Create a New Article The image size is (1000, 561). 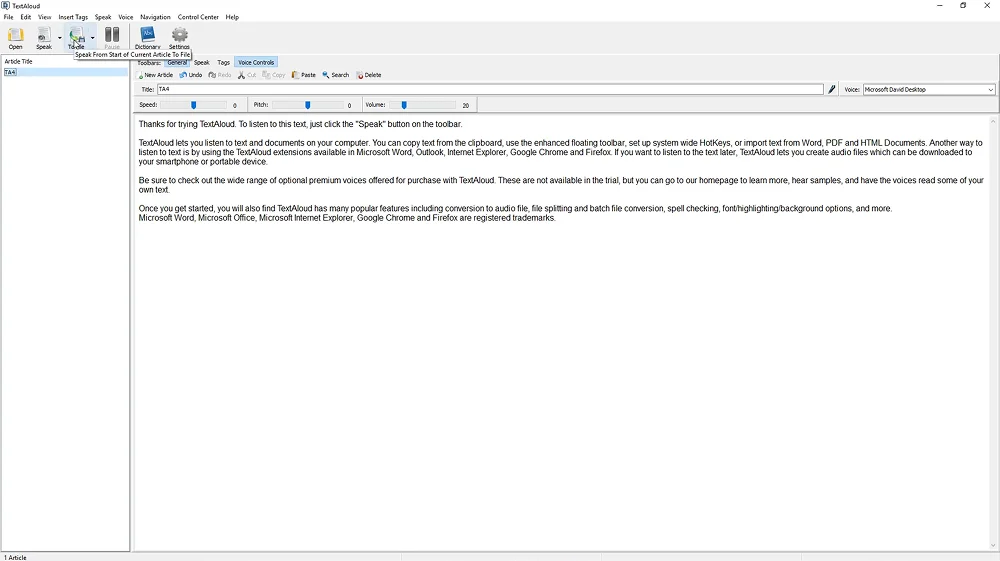pos(155,75)
